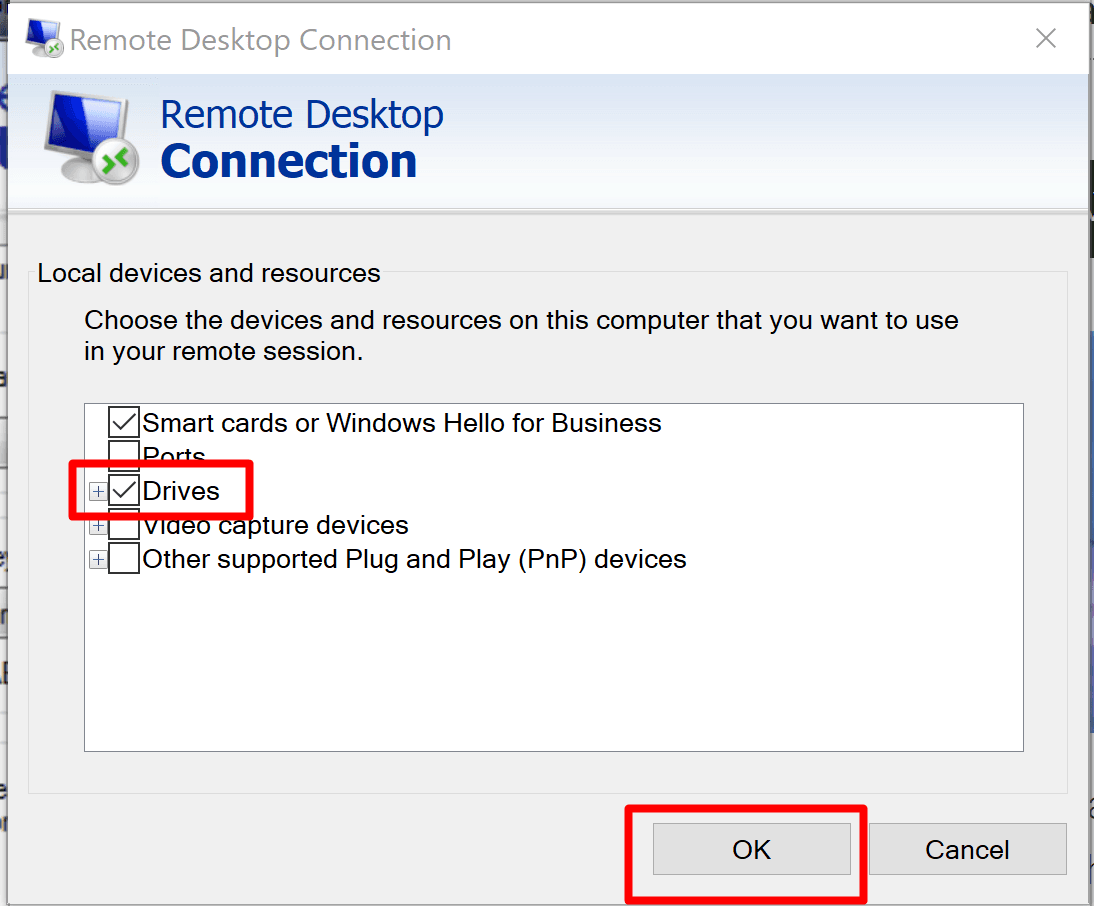Expand Other supported PnP devices node
The width and height of the screenshot is (1094, 906).
98,559
